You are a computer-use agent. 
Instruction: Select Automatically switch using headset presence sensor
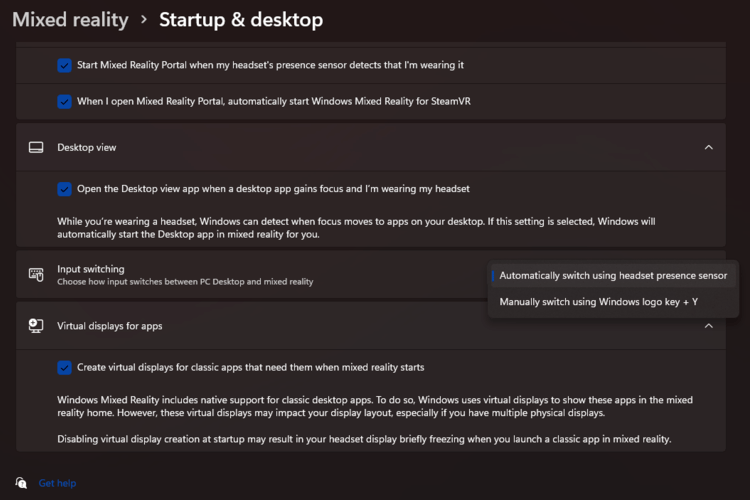613,275
